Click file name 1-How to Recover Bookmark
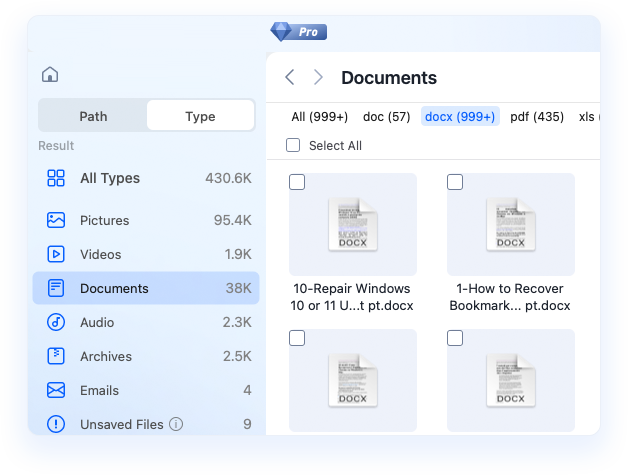The width and height of the screenshot is (628, 475). coord(510,297)
